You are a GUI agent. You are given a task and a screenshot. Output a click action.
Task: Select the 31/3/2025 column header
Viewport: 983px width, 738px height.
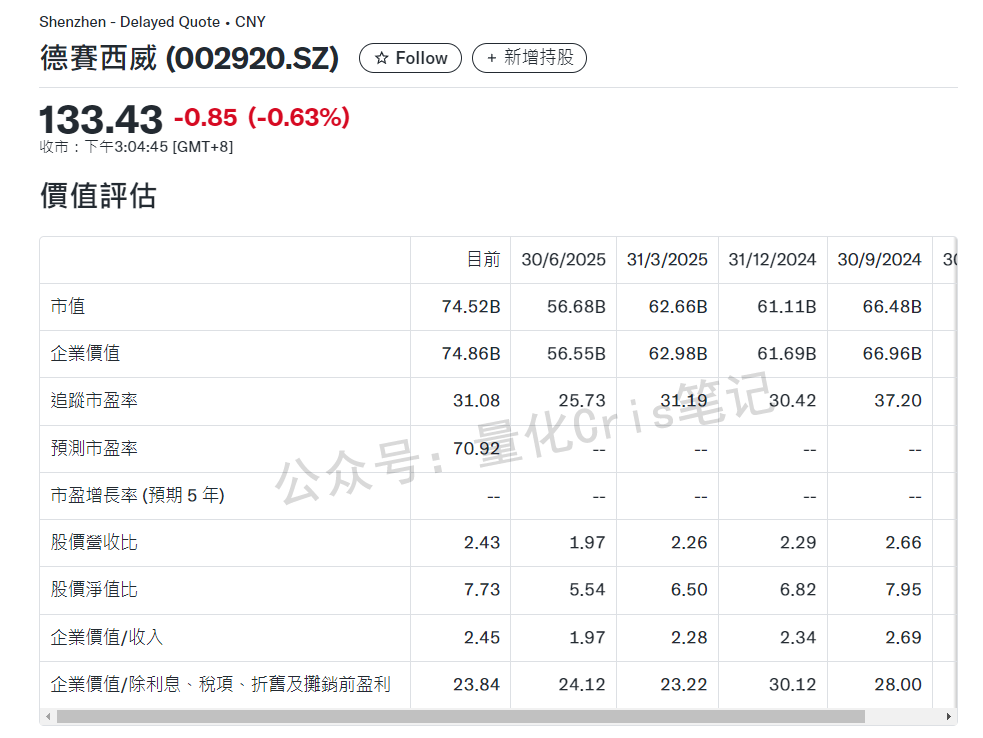click(667, 260)
